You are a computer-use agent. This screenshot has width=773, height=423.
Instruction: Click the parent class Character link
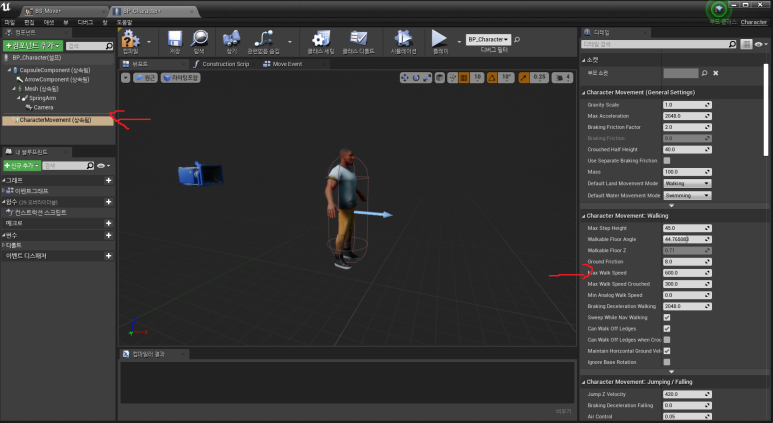(753, 22)
